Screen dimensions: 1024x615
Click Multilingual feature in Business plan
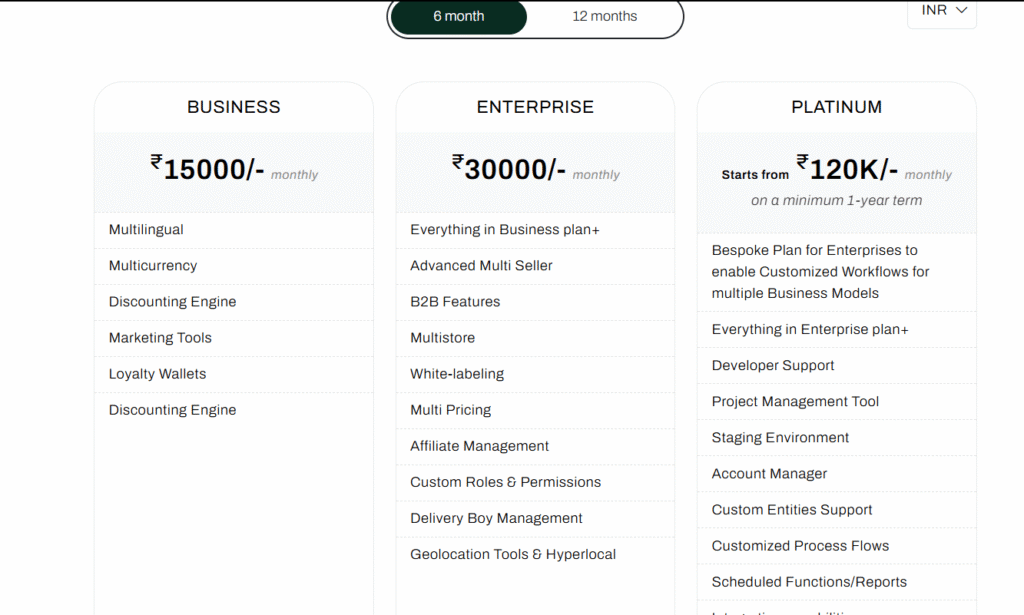pyautogui.click(x=146, y=230)
